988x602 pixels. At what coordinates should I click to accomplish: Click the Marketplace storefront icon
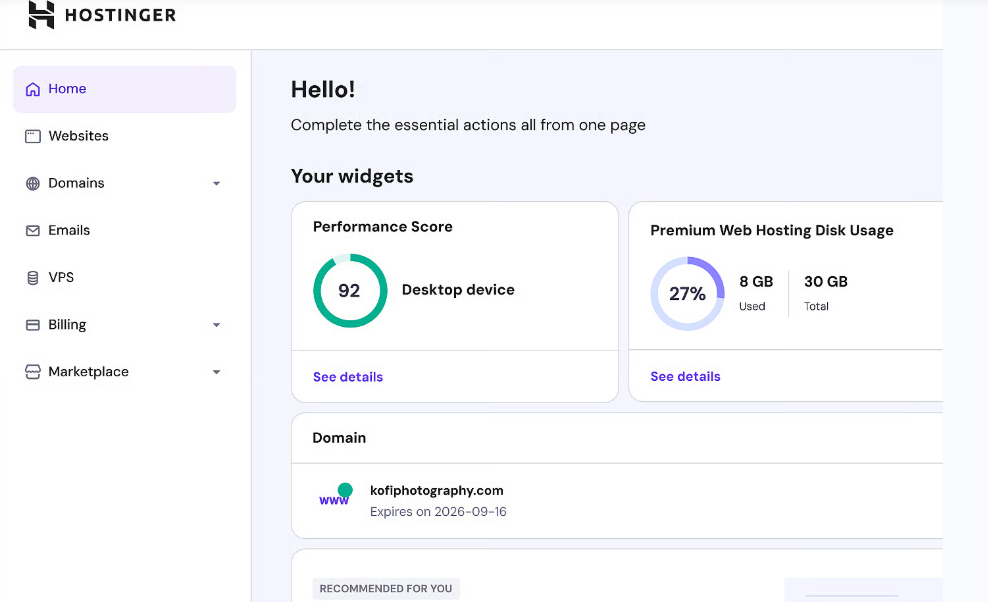(33, 372)
